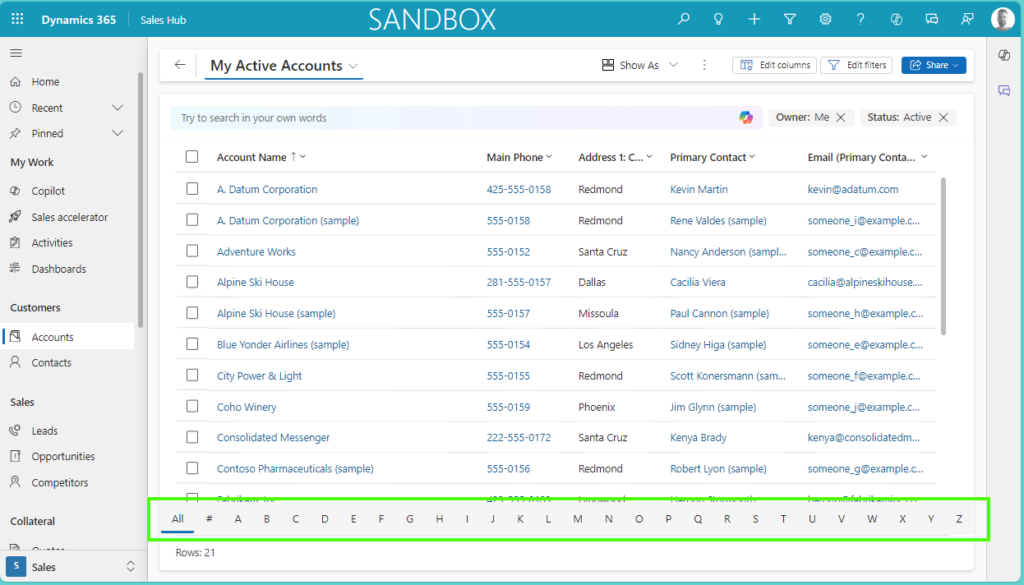Click the question mark help icon
This screenshot has height=585, width=1024.
point(861,19)
